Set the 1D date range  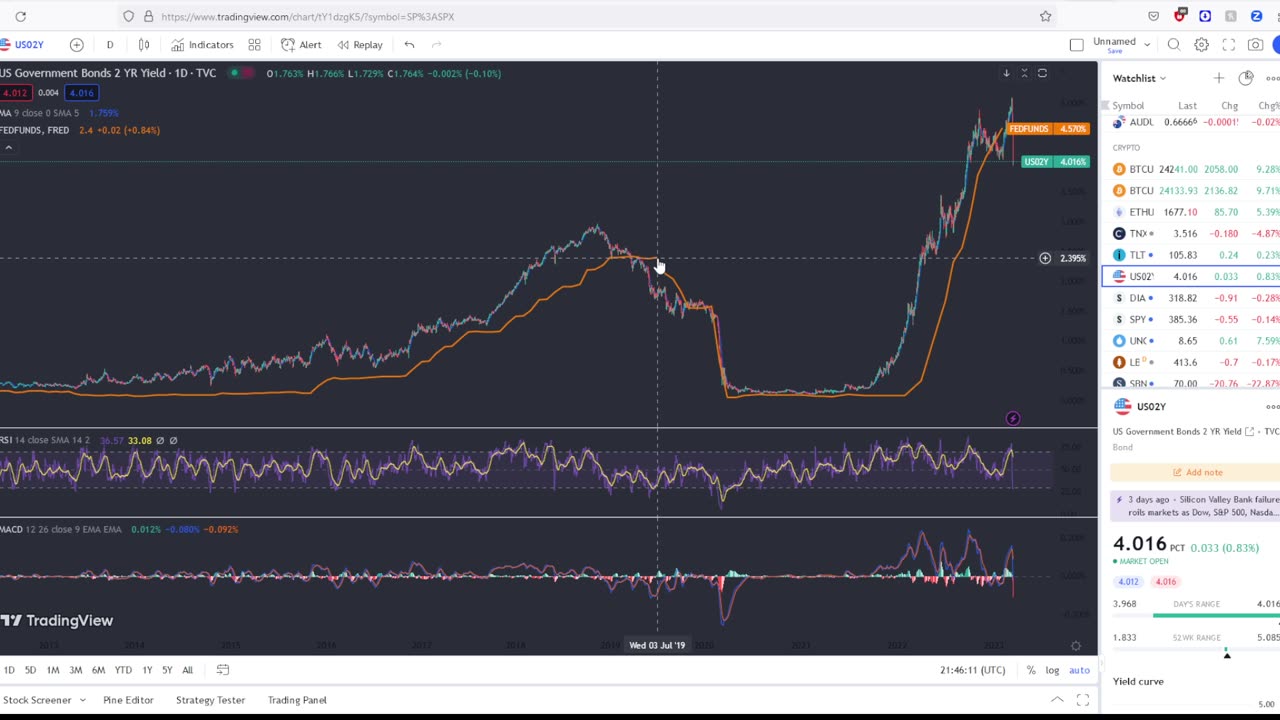[9, 670]
